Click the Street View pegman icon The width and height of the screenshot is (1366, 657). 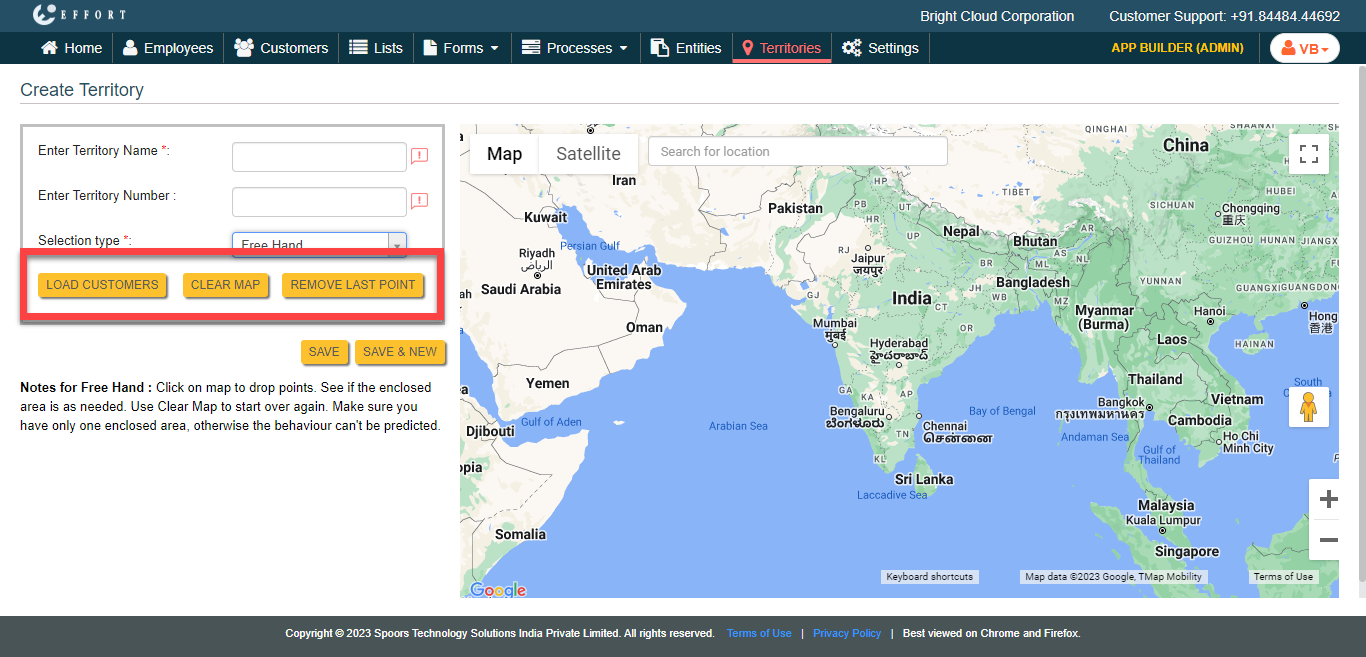click(x=1308, y=407)
